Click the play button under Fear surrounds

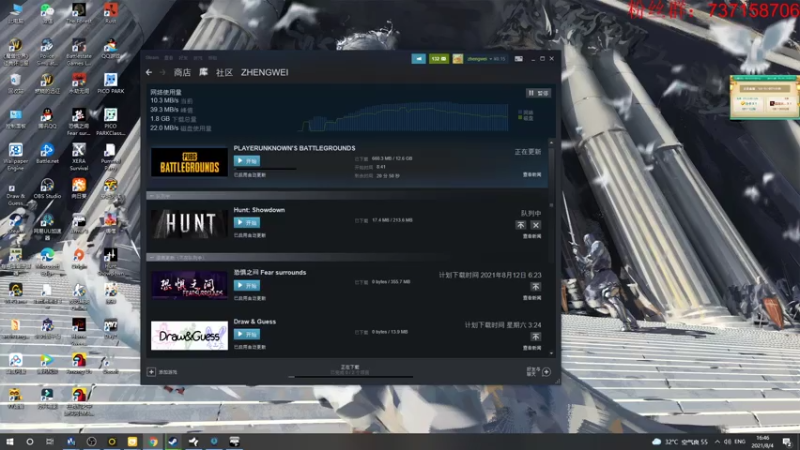tap(247, 285)
